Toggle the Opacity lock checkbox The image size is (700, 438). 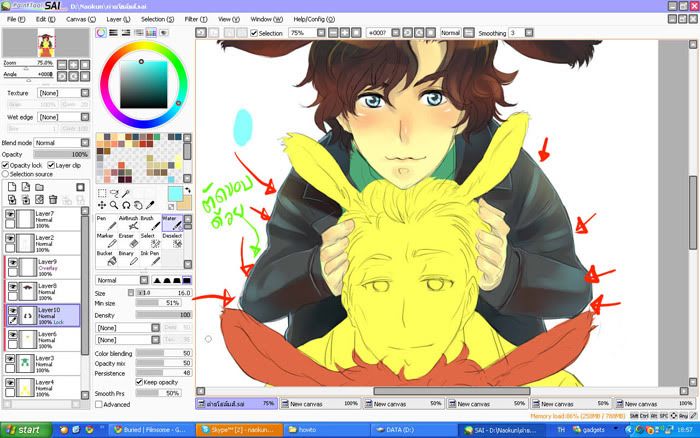tap(5, 165)
